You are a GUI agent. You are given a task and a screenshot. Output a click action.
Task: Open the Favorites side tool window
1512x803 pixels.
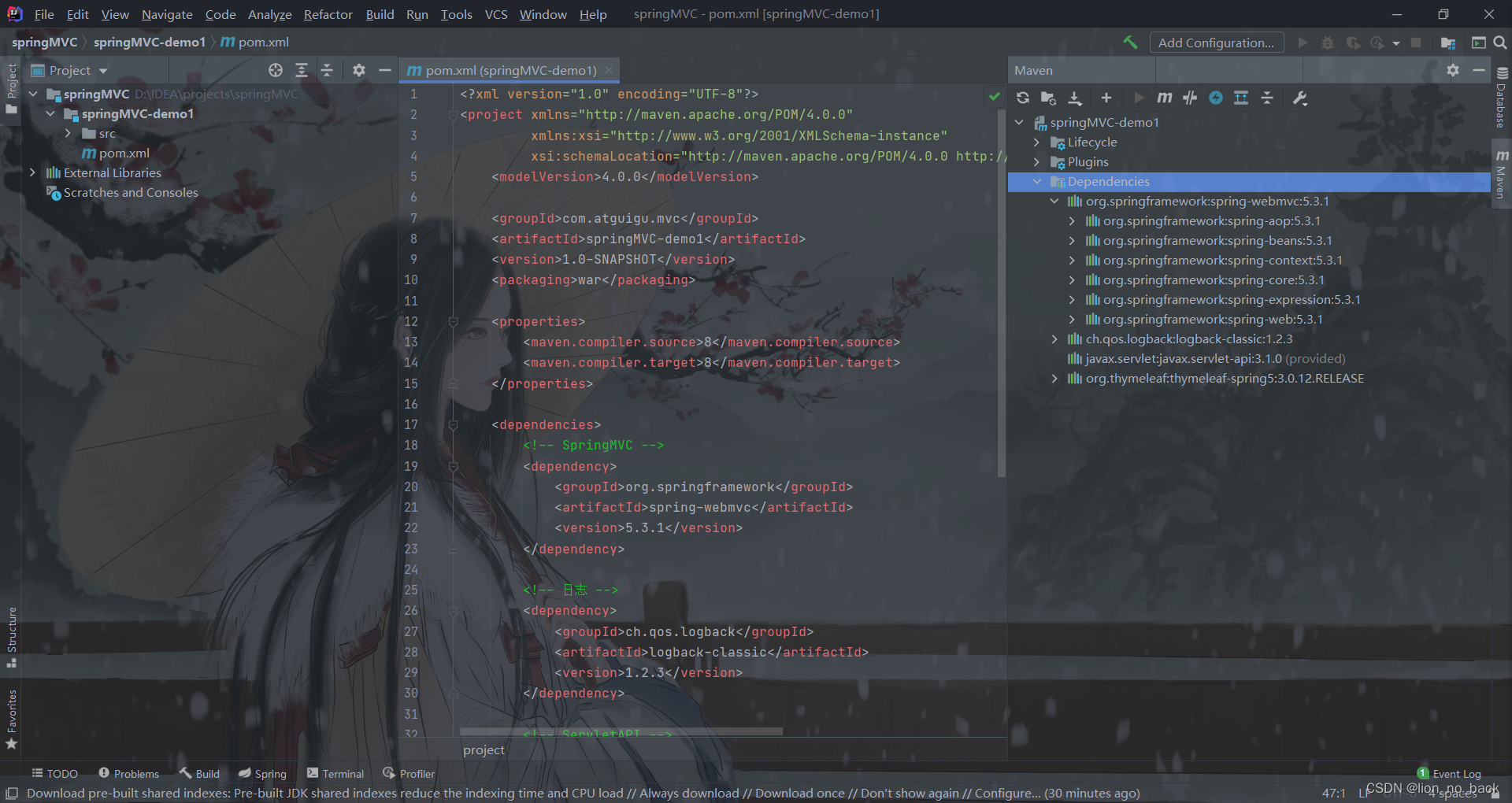pyautogui.click(x=11, y=719)
